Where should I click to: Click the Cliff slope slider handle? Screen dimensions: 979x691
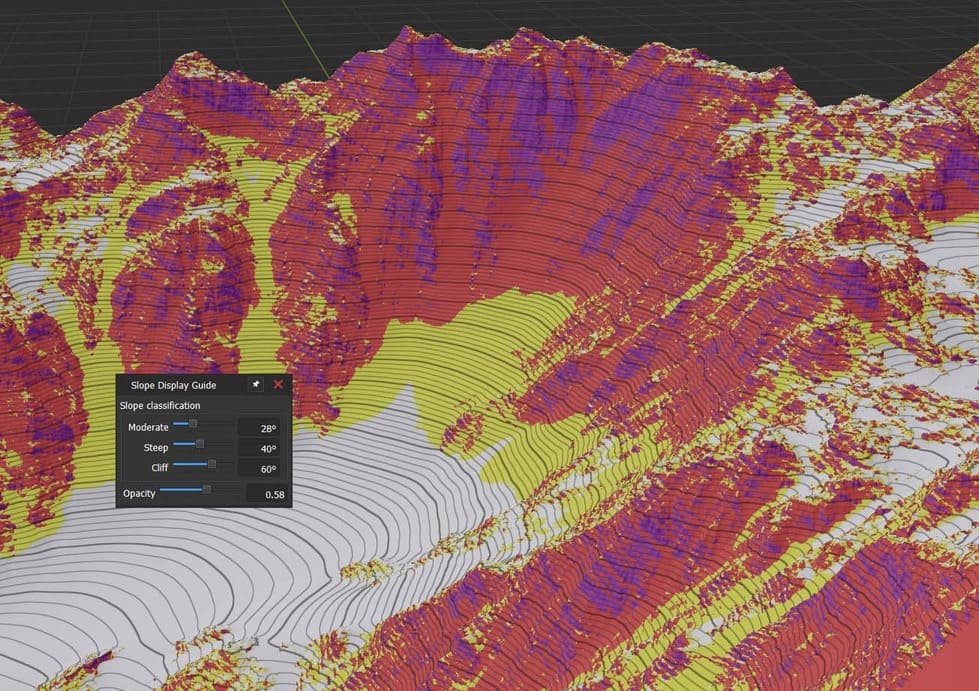[x=212, y=464]
